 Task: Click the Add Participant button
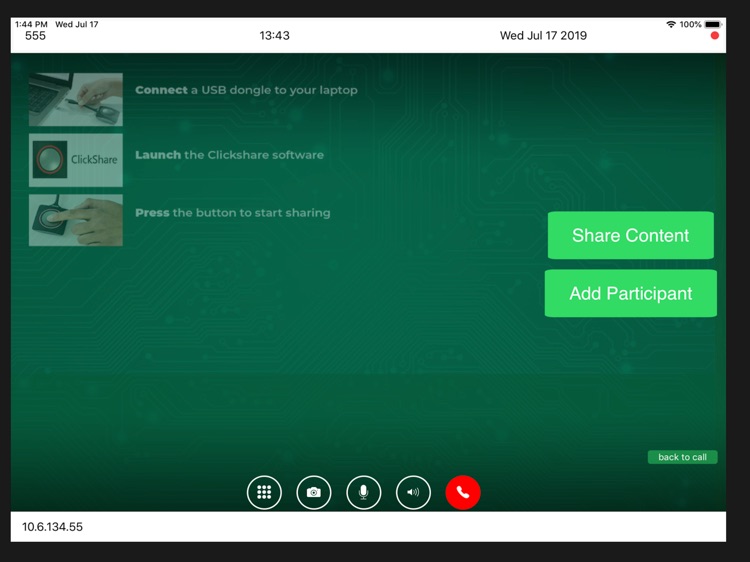click(630, 293)
